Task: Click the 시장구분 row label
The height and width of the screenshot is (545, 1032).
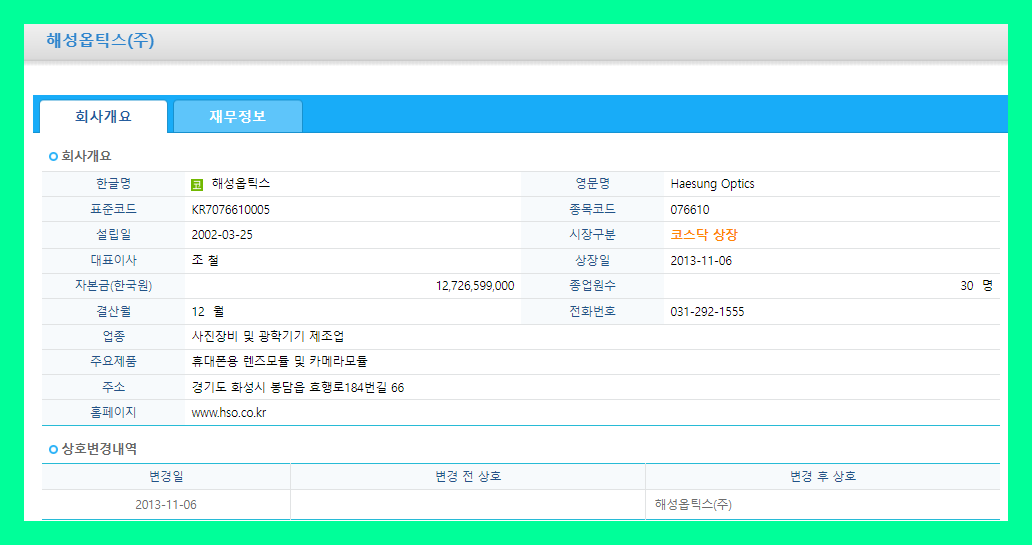Action: point(592,235)
